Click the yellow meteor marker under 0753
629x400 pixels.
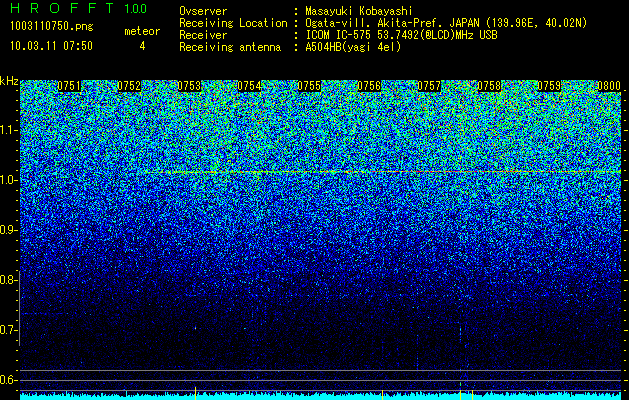tap(195, 393)
